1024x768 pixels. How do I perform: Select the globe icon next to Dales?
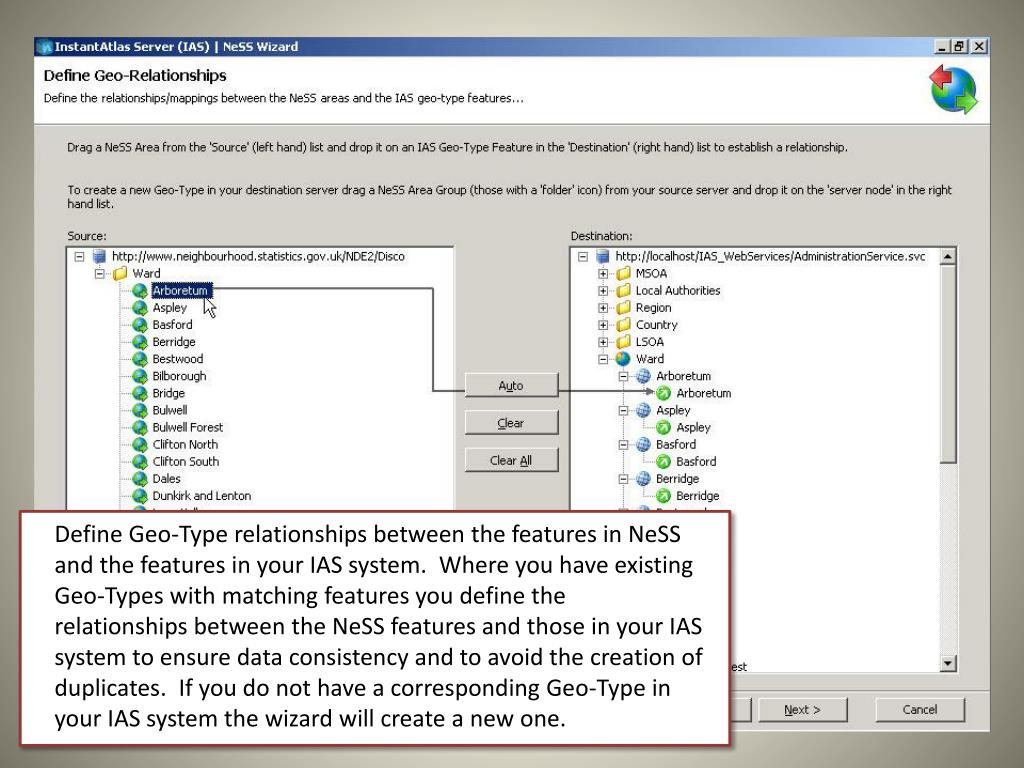pos(140,479)
